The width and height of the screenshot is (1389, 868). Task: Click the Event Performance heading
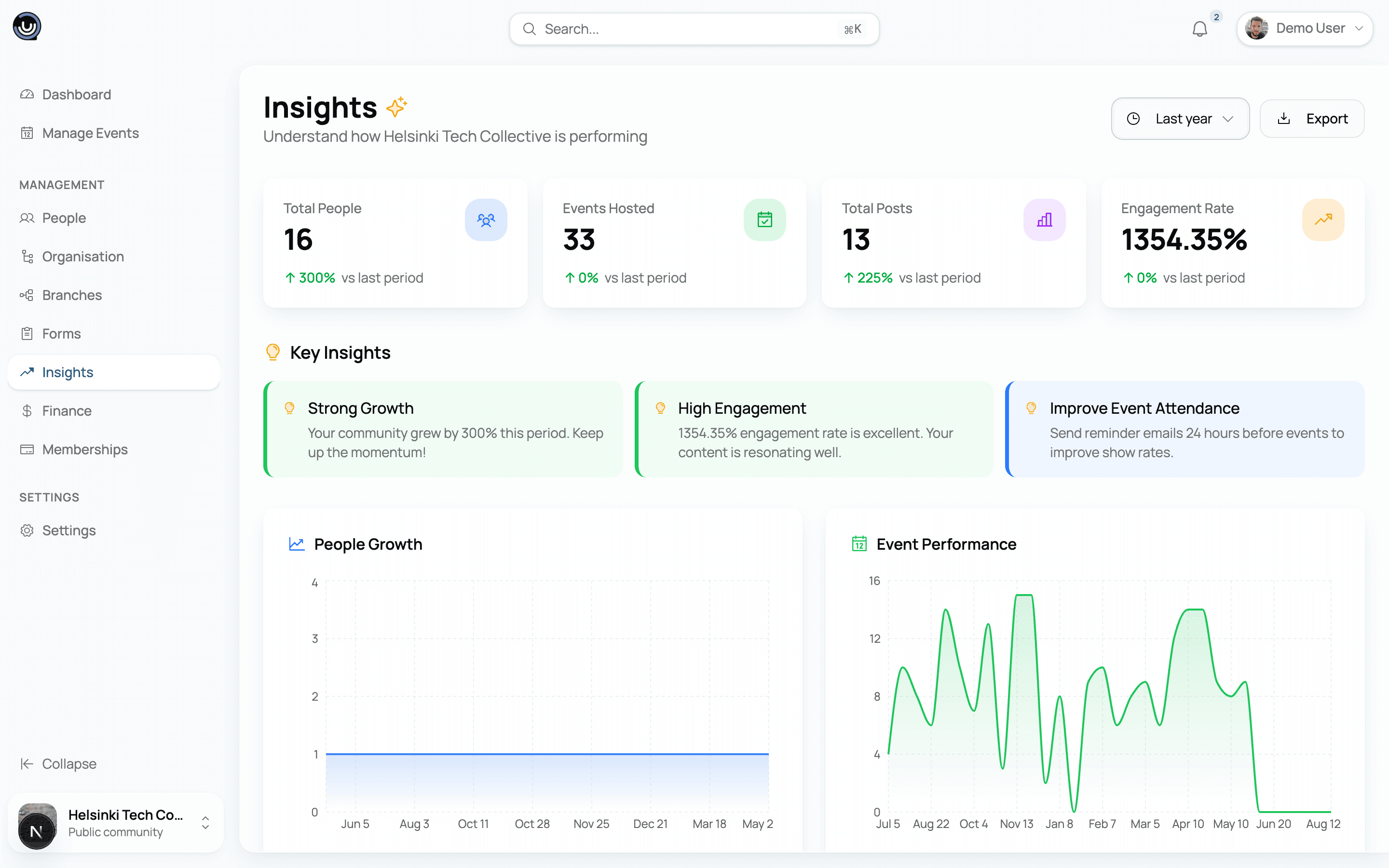pyautogui.click(x=946, y=543)
